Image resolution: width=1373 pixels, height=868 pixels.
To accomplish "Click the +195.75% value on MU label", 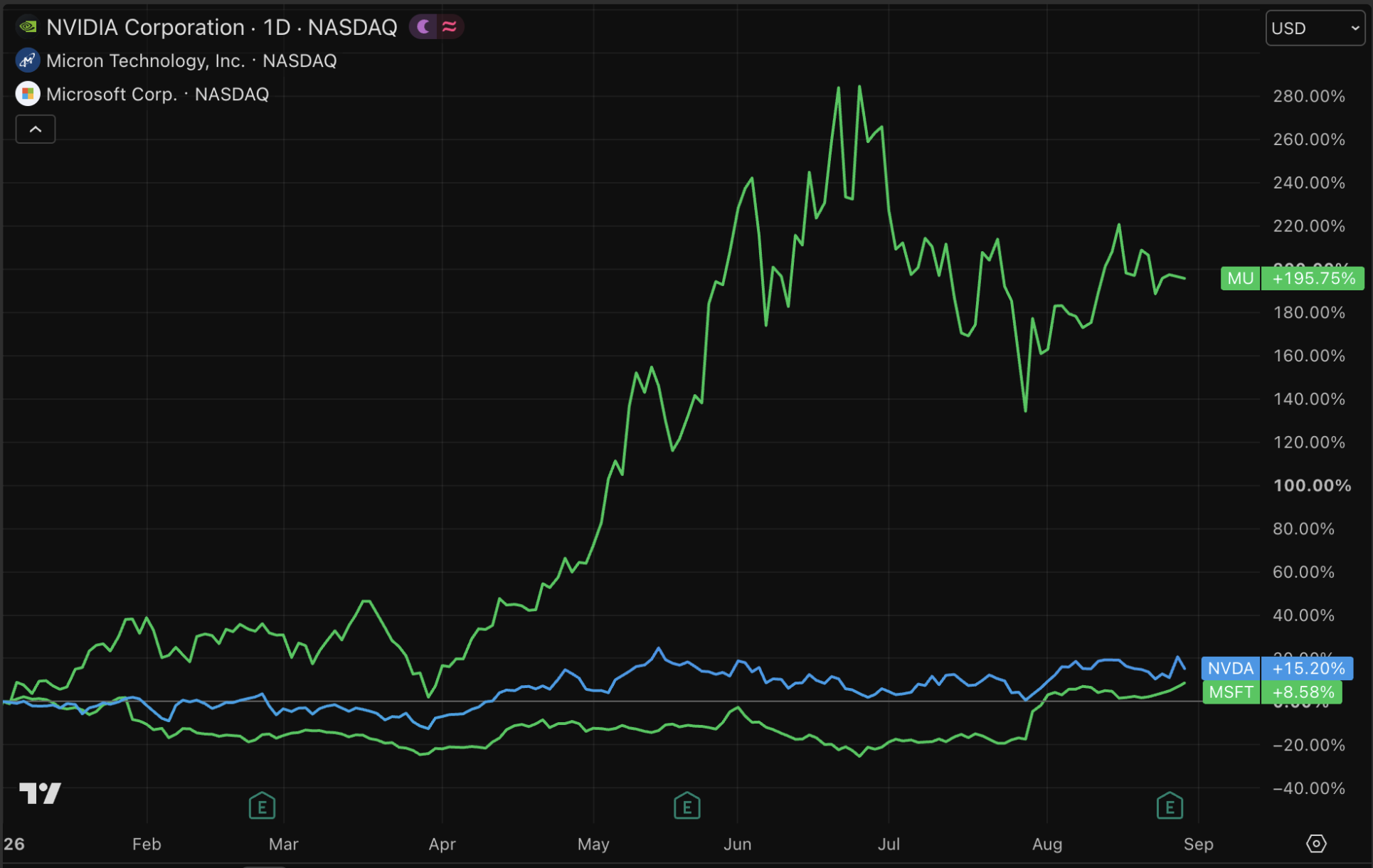I will coord(1313,278).
